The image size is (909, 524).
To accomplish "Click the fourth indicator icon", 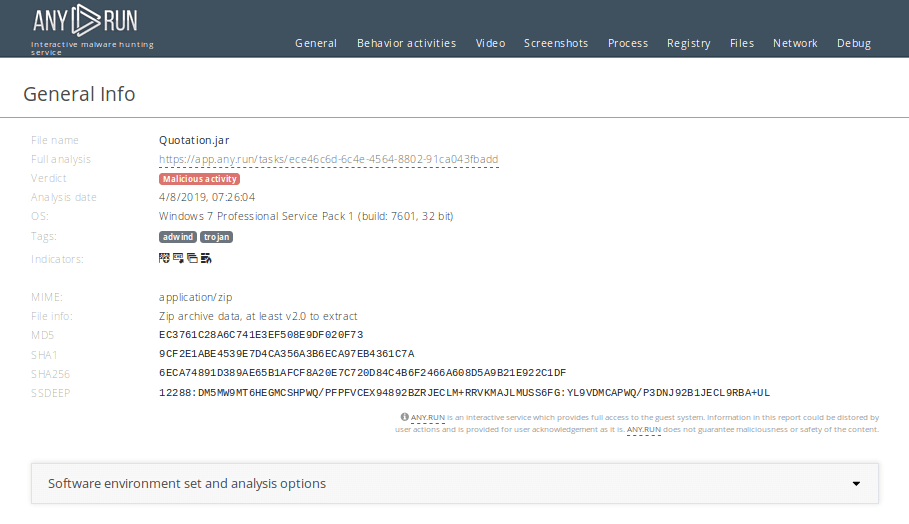I will click(x=205, y=258).
